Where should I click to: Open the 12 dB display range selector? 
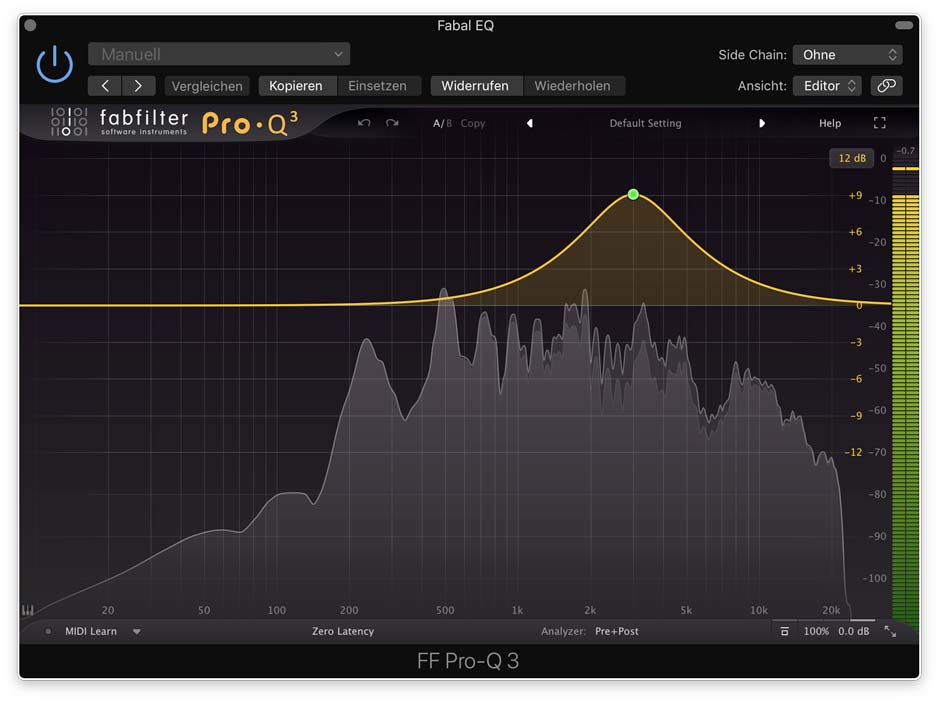(852, 158)
